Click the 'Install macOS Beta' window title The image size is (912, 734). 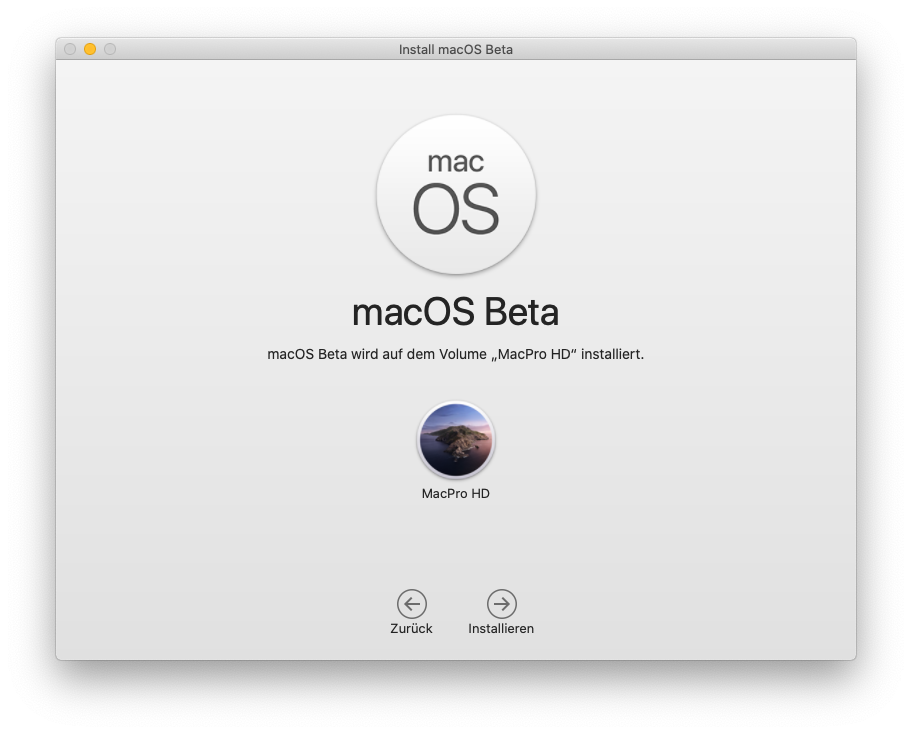point(455,49)
